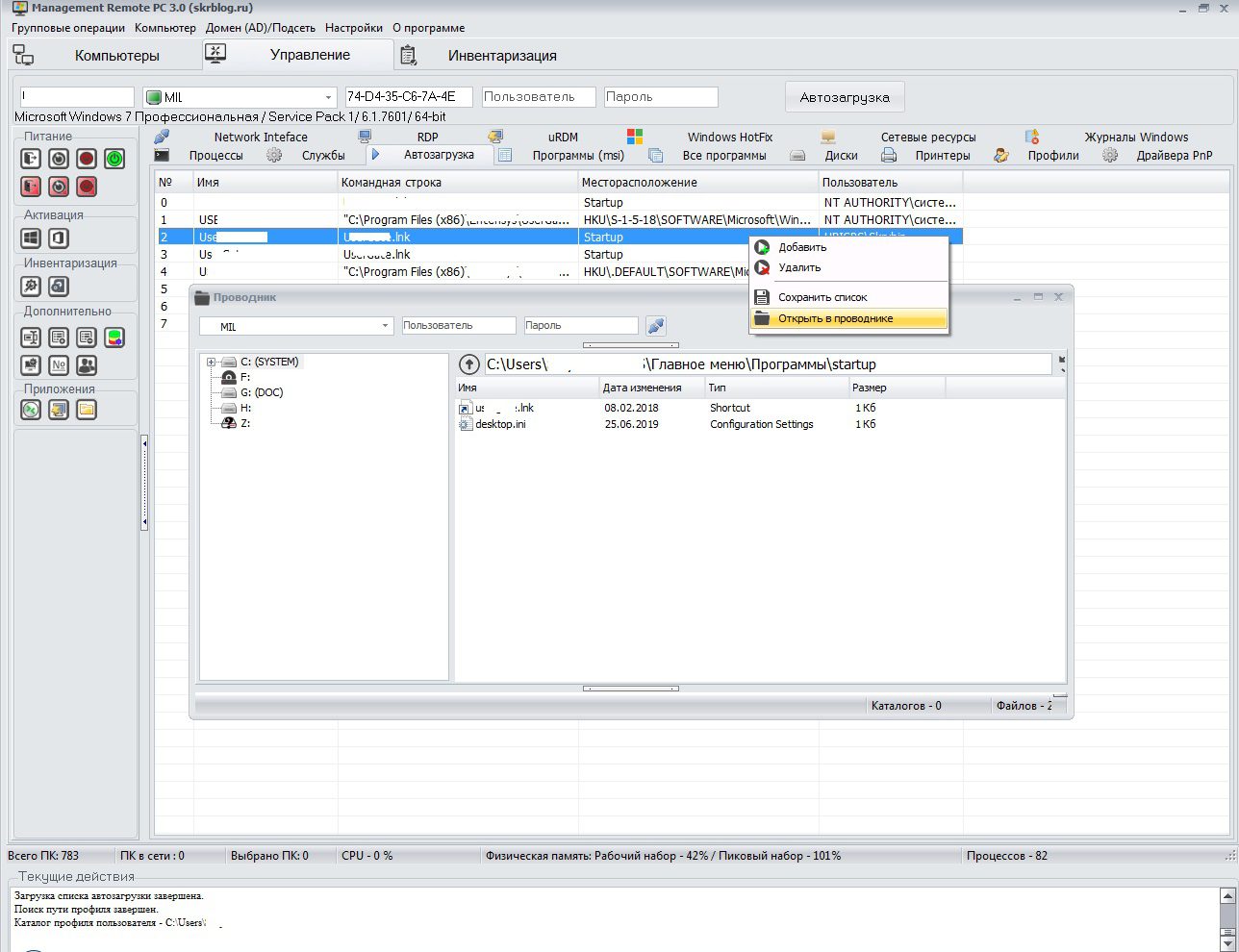This screenshot has height=952, width=1239.
Task: Click the green remote-connect icon under Приложения
Action: pyautogui.click(x=31, y=410)
